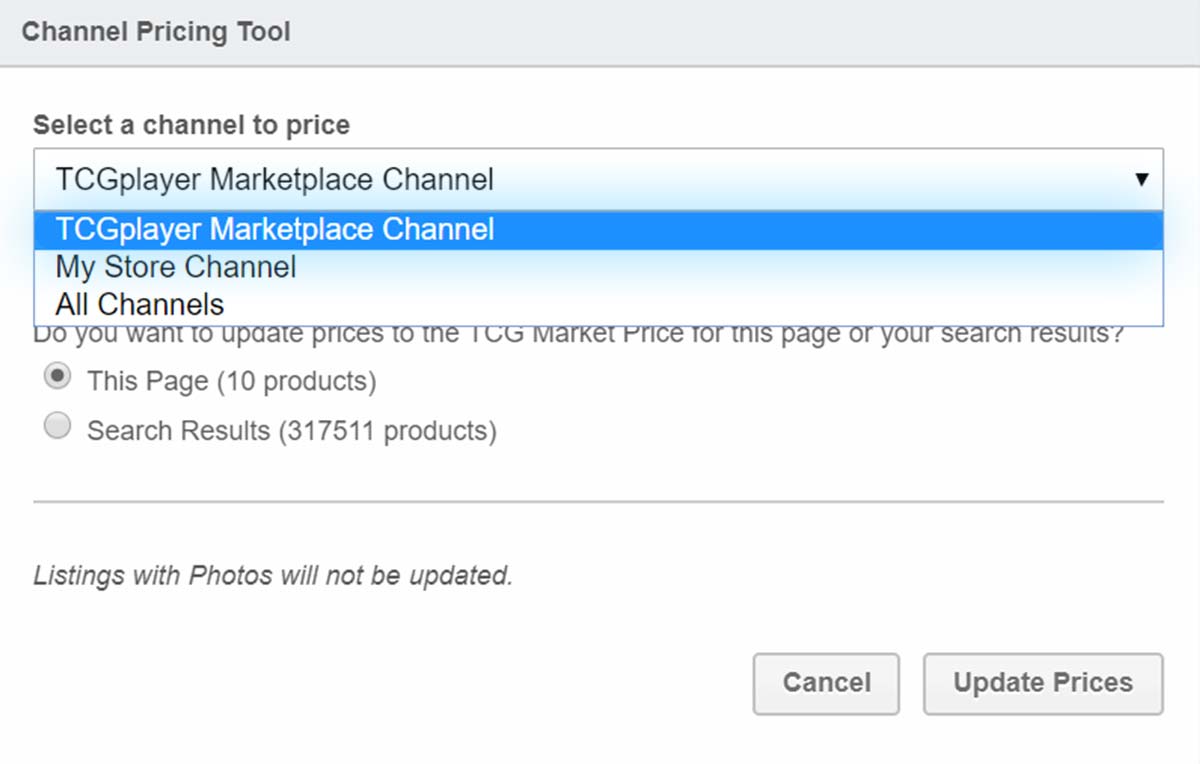The width and height of the screenshot is (1200, 764).
Task: Enable pricing for This Page (10 products)
Action: point(57,376)
